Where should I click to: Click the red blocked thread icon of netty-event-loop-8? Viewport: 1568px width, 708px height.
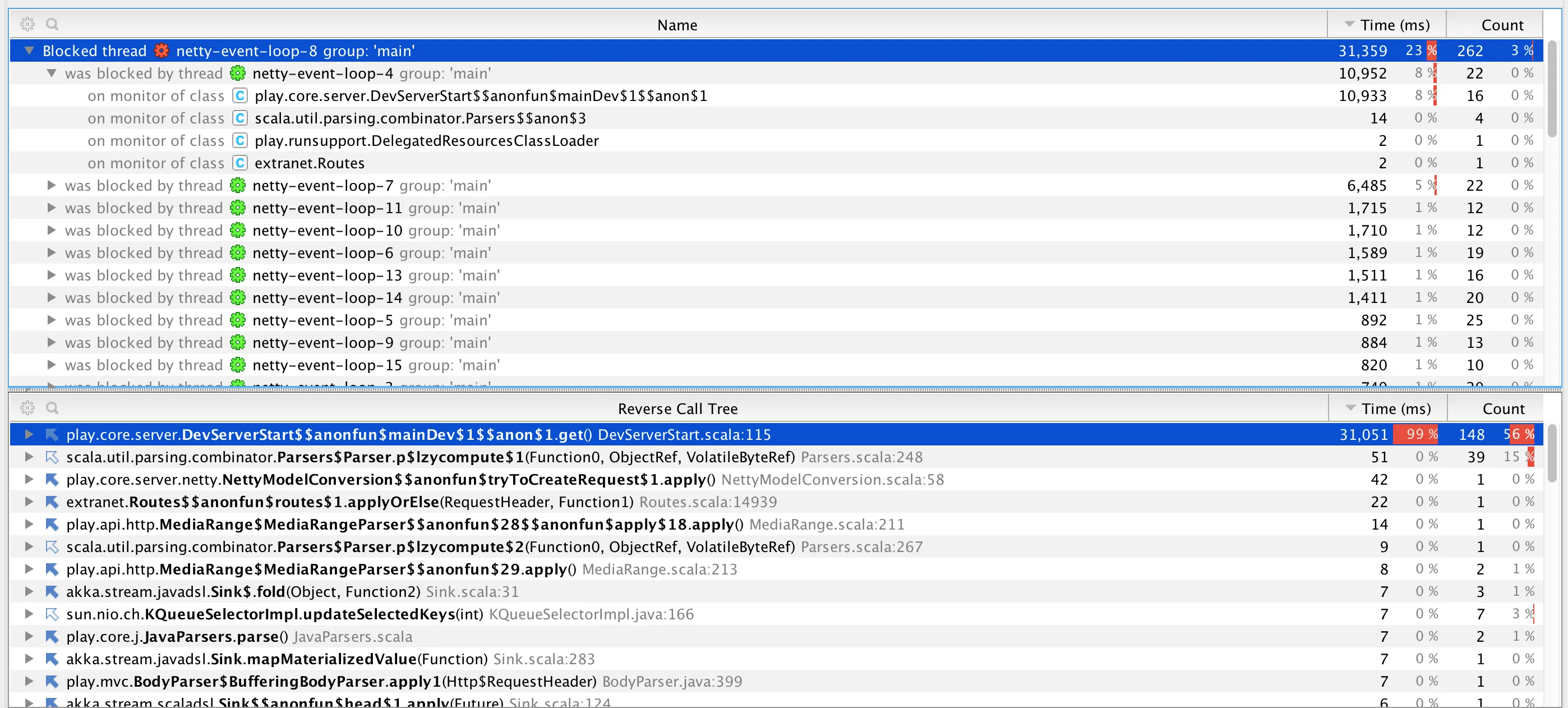(x=162, y=50)
